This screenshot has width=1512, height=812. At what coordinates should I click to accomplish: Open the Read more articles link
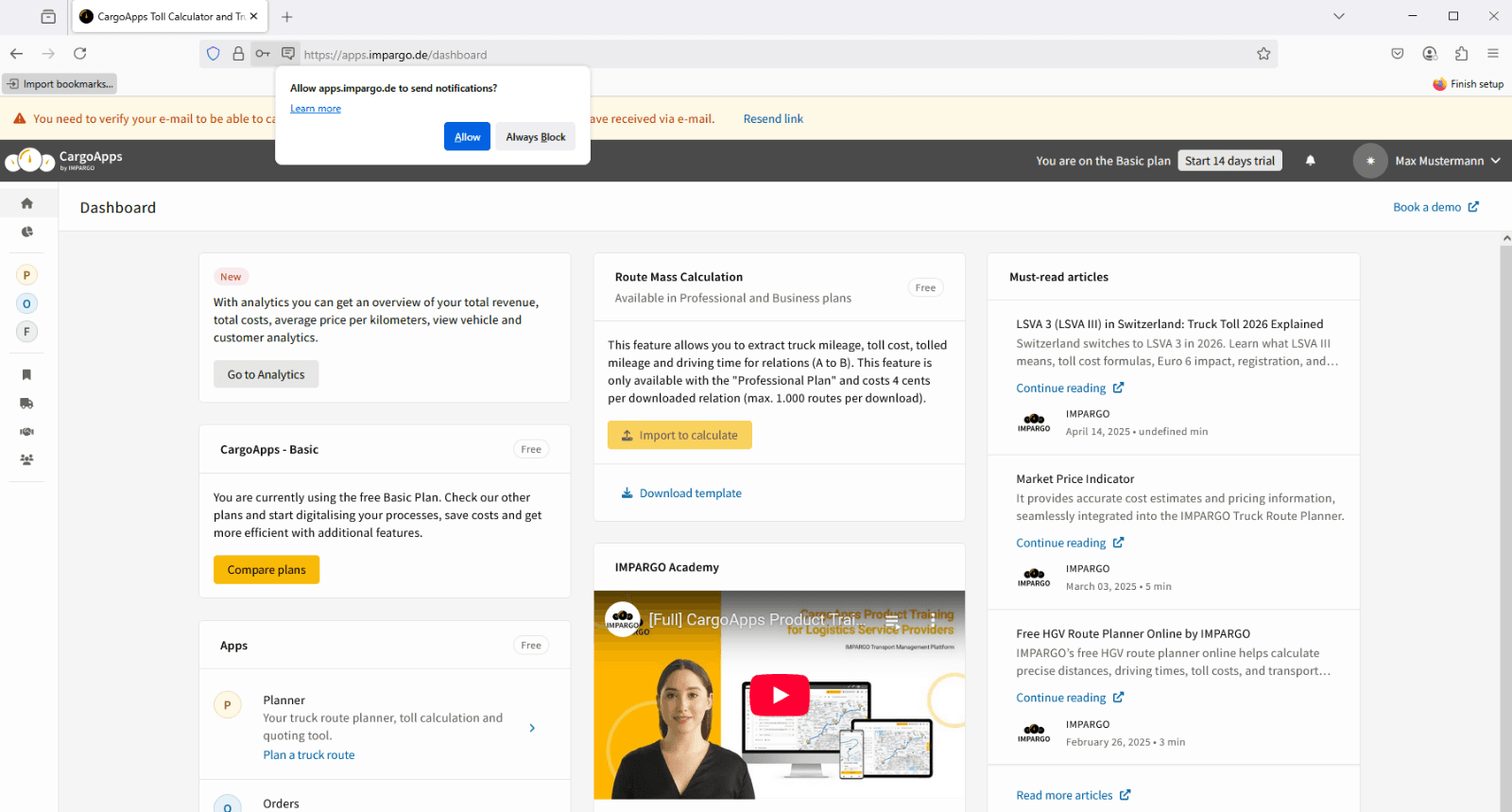click(x=1073, y=796)
